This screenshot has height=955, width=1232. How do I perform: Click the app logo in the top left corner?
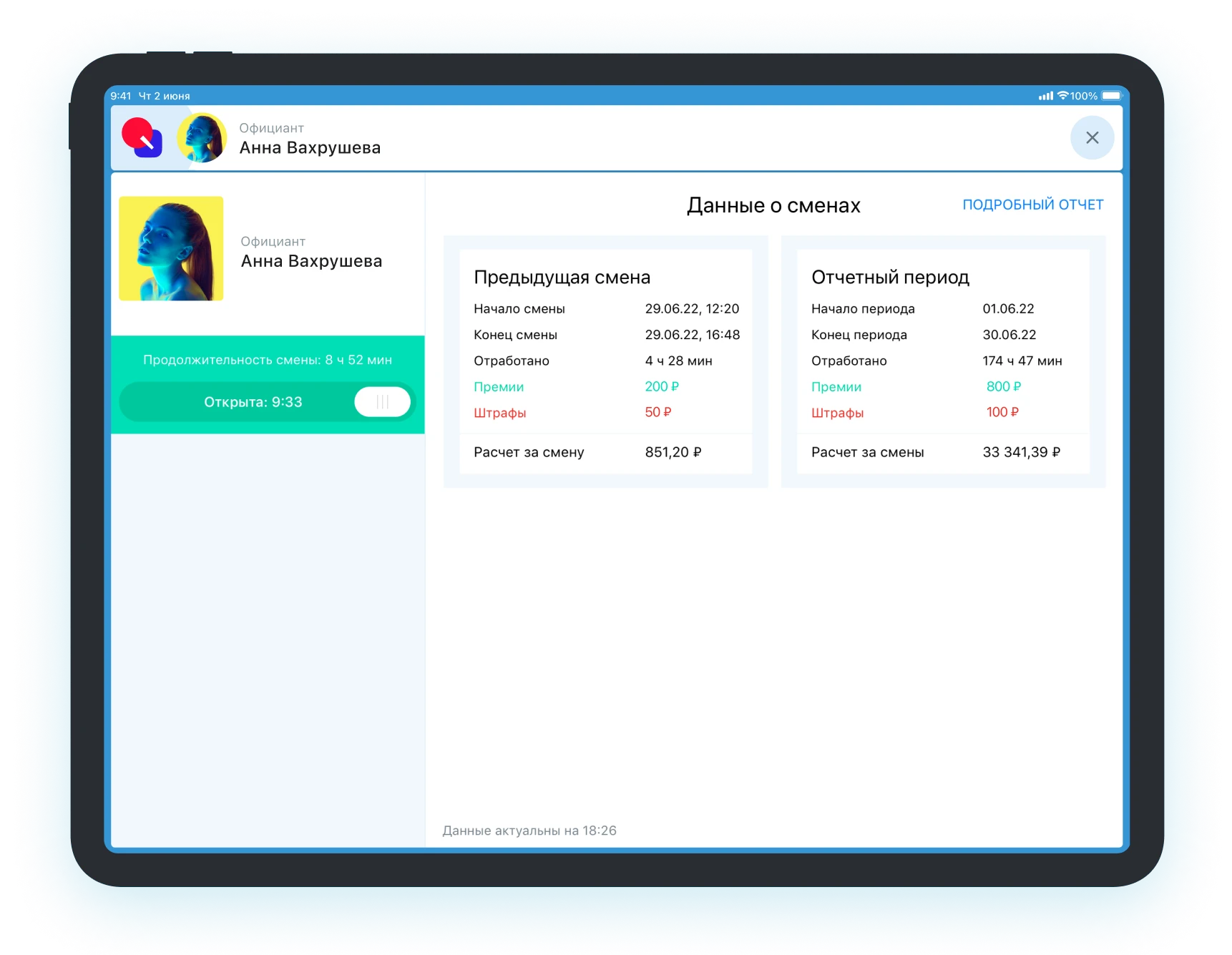[x=142, y=137]
